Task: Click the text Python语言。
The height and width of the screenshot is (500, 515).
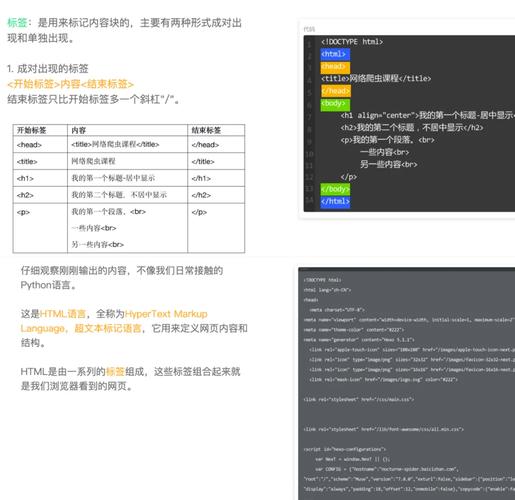Action: click(x=49, y=285)
